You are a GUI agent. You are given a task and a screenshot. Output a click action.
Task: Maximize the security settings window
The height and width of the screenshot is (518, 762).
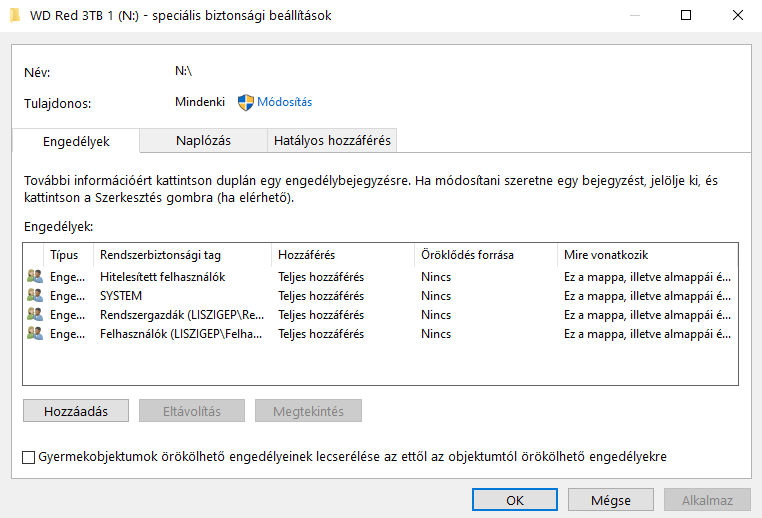pos(686,15)
